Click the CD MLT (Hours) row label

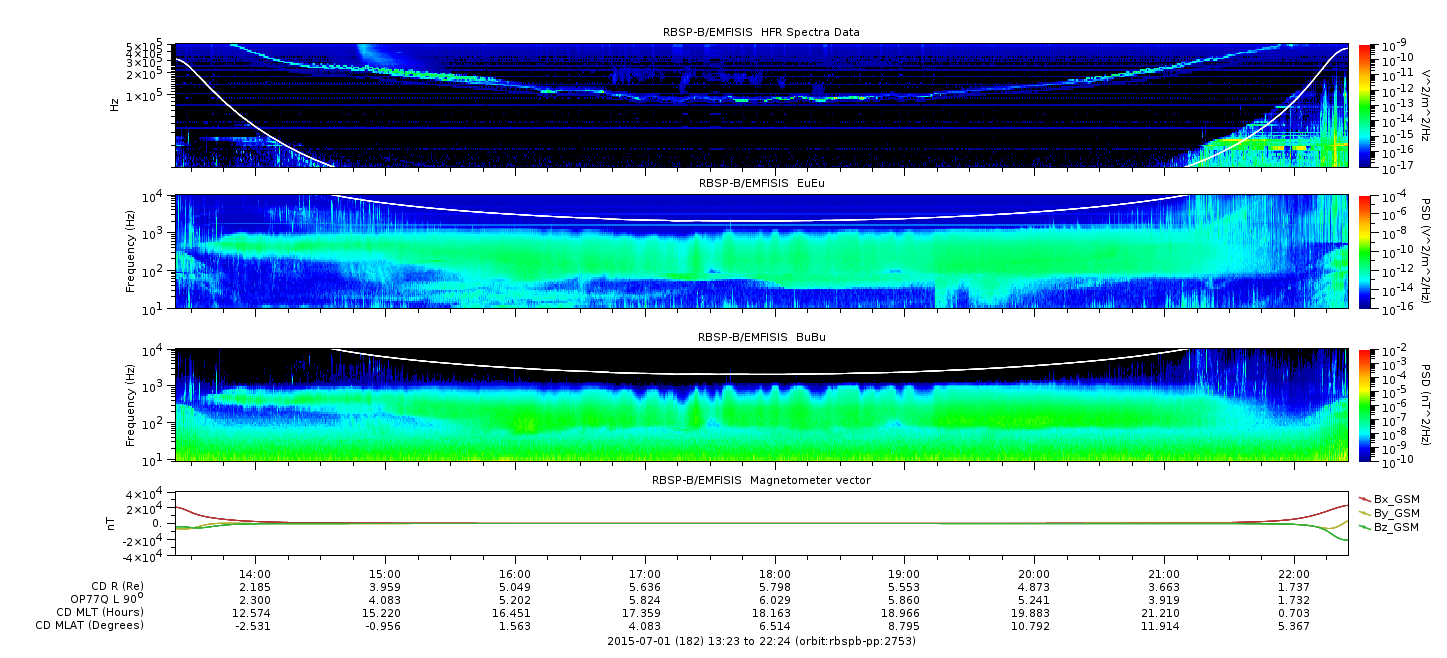99,612
